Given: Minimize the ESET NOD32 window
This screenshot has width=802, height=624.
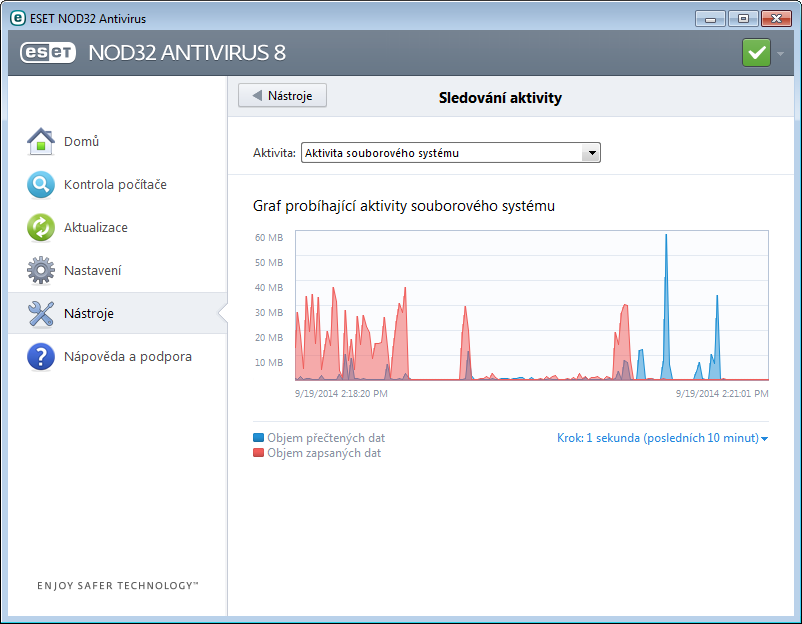Looking at the screenshot, I should 710,19.
